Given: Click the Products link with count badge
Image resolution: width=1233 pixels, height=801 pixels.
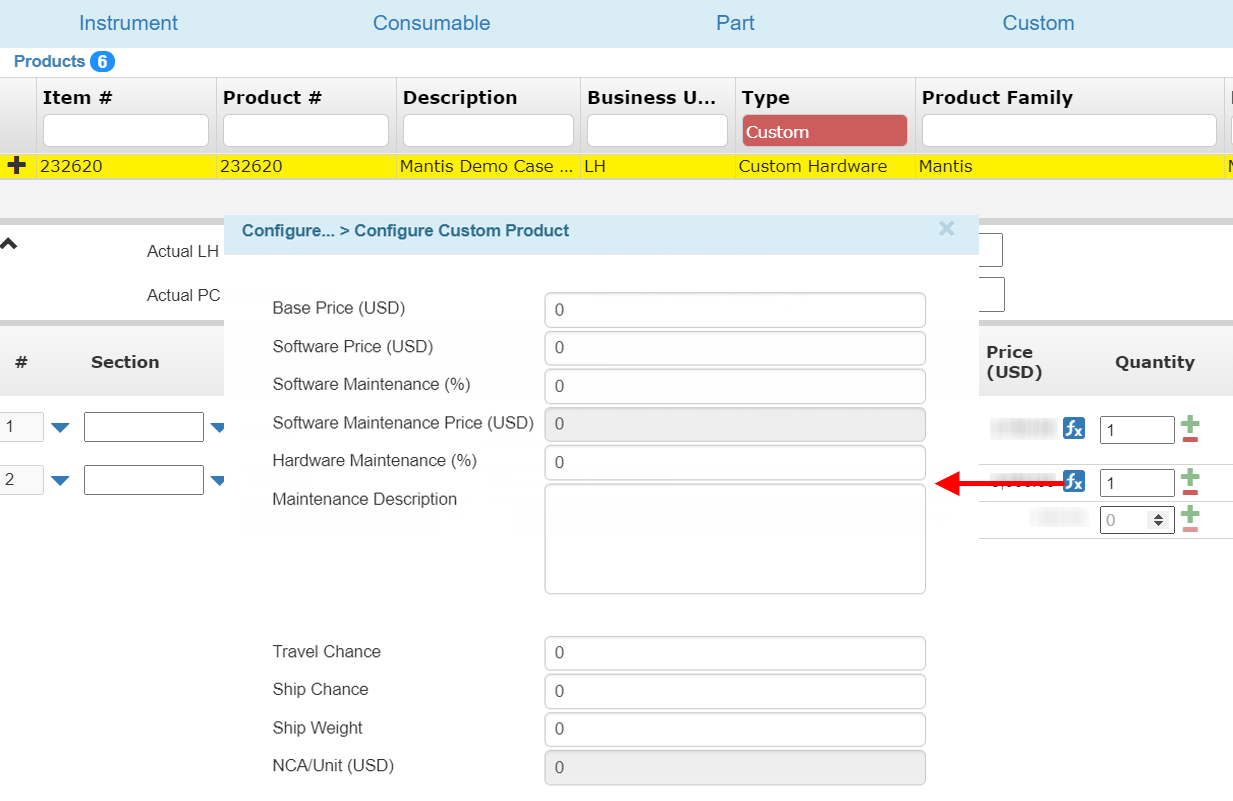Looking at the screenshot, I should click(50, 62).
